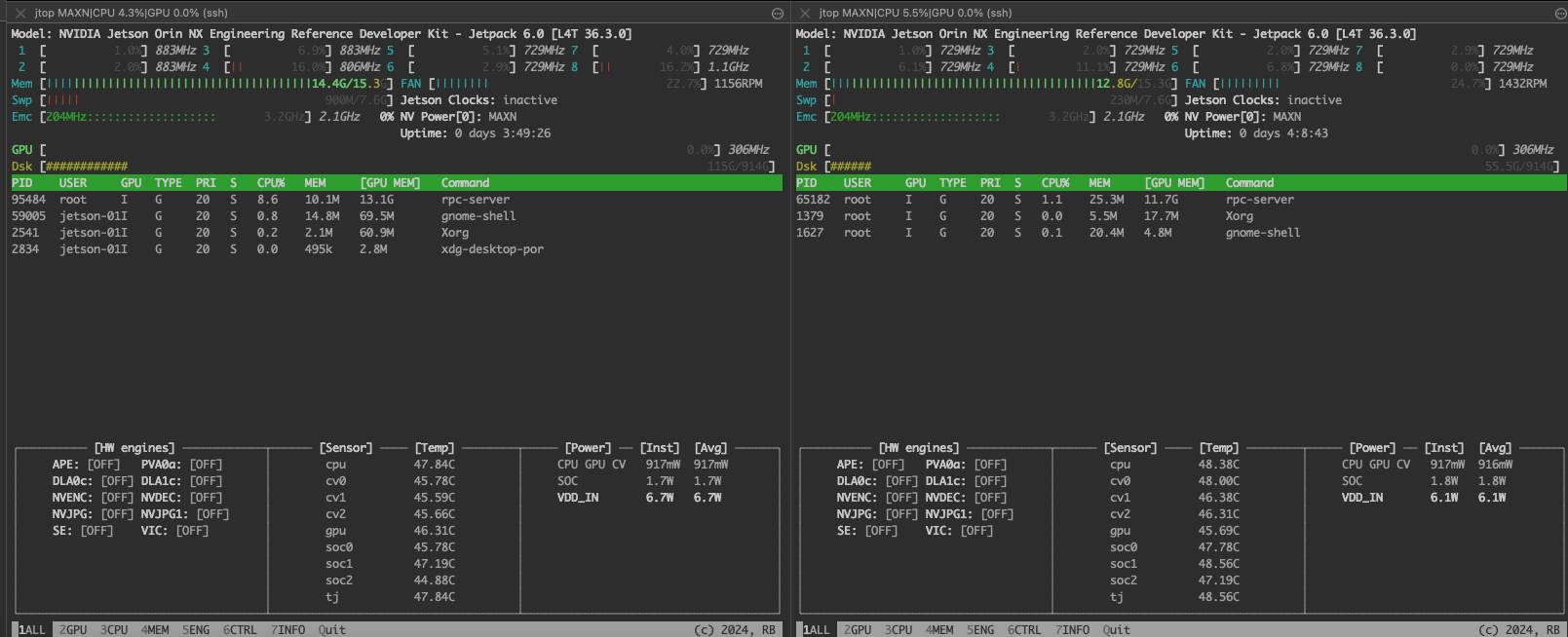Click Quit in the left jtop pane
This screenshot has width=1568, height=637.
coord(332,629)
